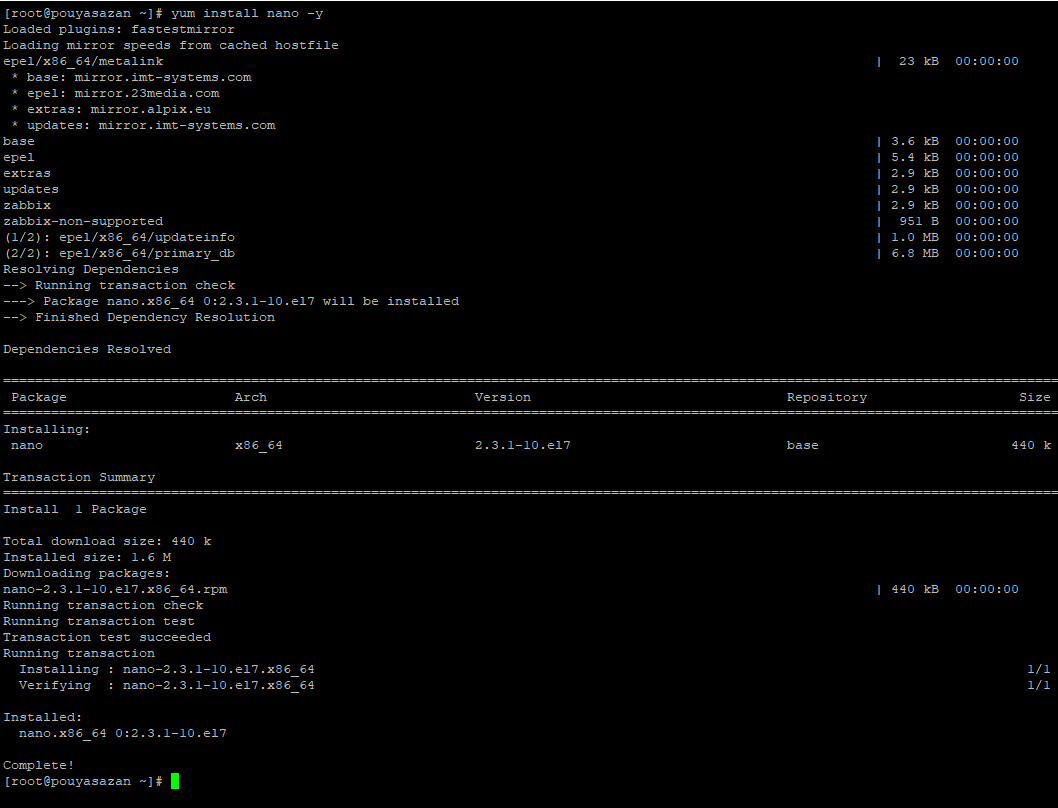Screen dimensions: 1058x808
Task: Click the 'Dependencies Resolved' text
Action: click(87, 349)
